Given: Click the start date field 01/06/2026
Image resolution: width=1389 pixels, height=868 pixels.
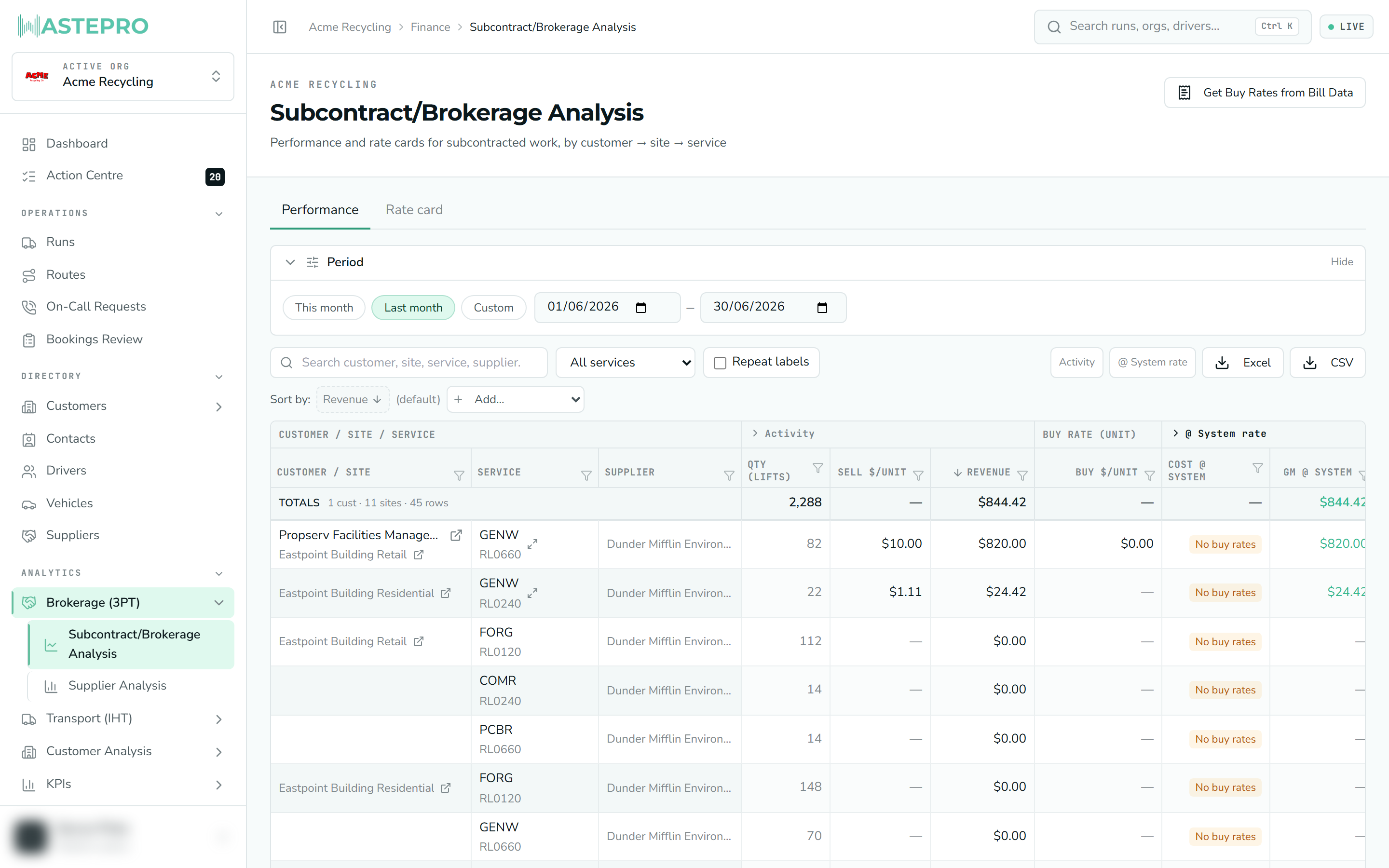Looking at the screenshot, I should pyautogui.click(x=607, y=308).
